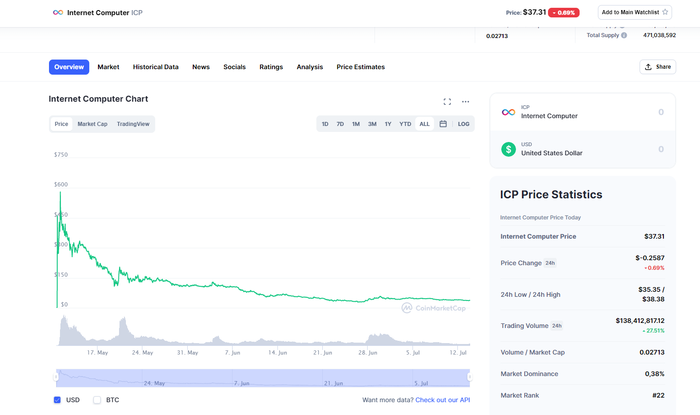Open the fullscreen chart icon
Screen dimensions: 700x415
click(x=447, y=102)
